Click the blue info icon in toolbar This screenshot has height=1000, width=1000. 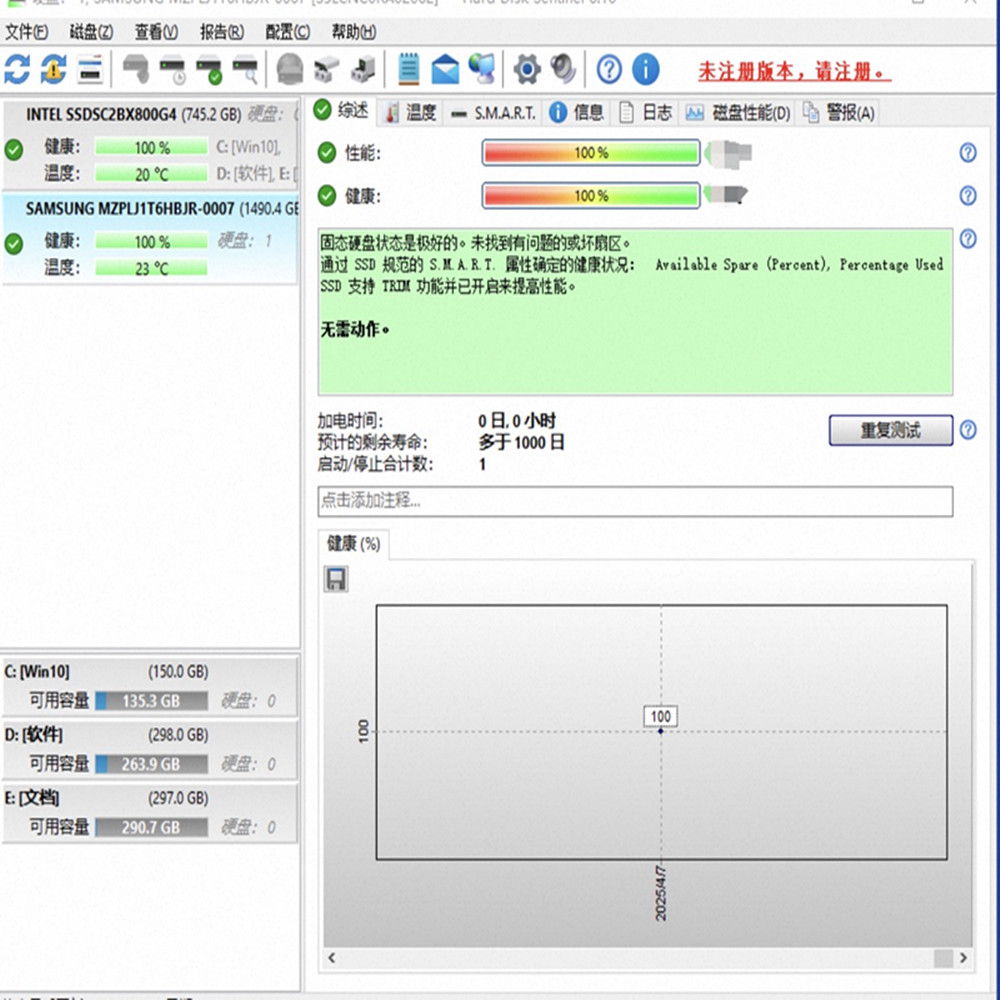pos(646,69)
